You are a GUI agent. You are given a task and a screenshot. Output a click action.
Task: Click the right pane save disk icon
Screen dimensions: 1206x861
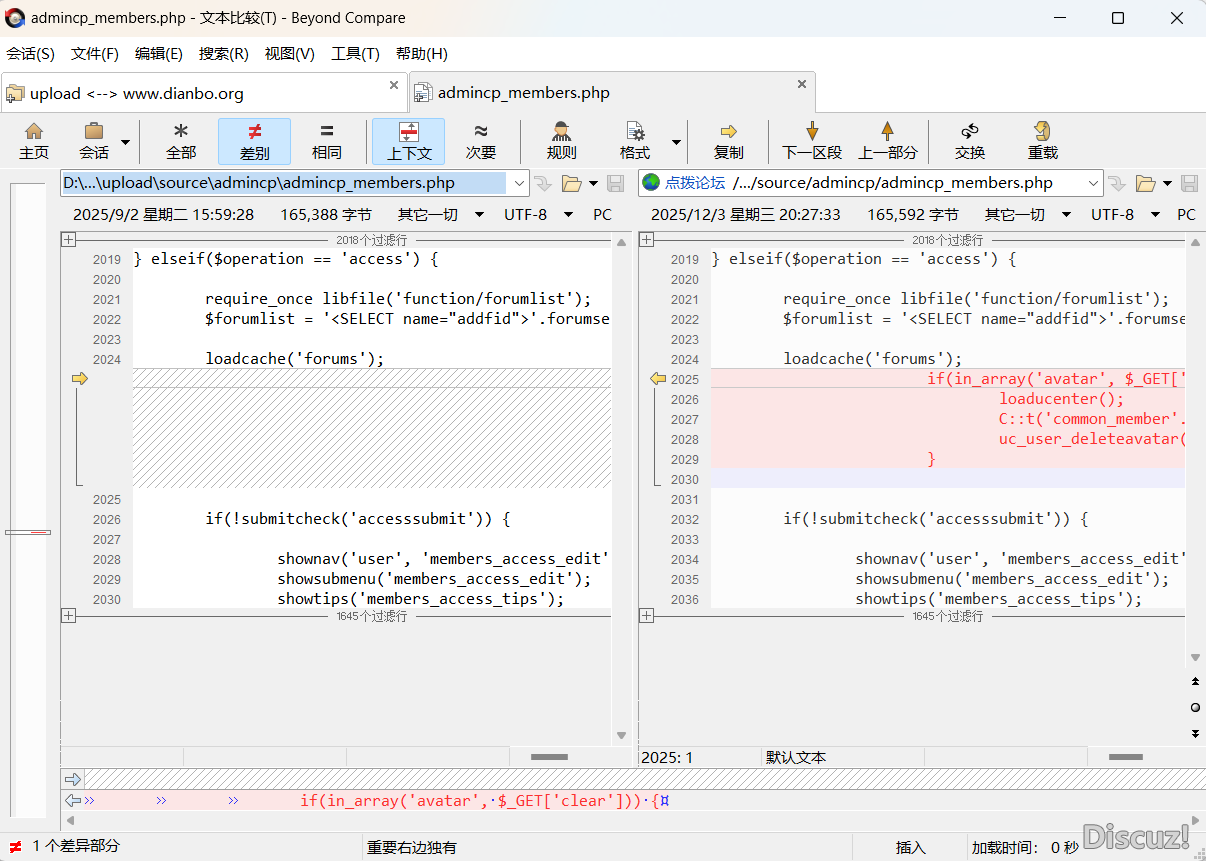(1189, 183)
